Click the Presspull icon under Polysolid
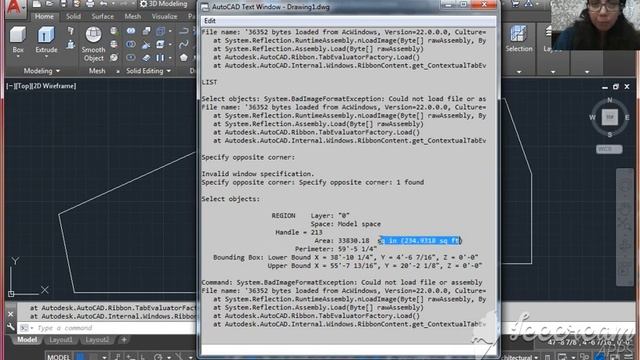Image resolution: width=640 pixels, height=360 pixels. tap(71, 44)
